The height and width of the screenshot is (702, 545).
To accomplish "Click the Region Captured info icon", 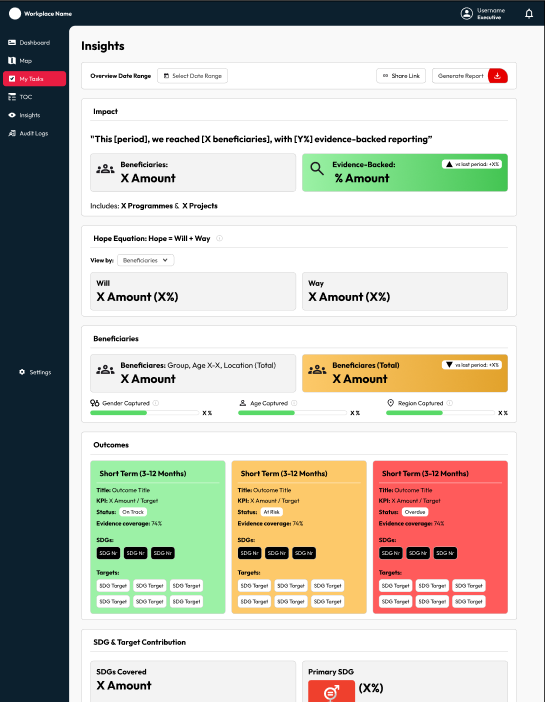I will click(x=450, y=403).
